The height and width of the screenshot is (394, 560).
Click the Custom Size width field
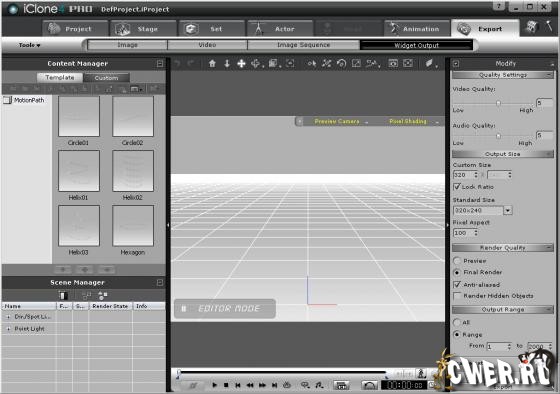coord(465,175)
